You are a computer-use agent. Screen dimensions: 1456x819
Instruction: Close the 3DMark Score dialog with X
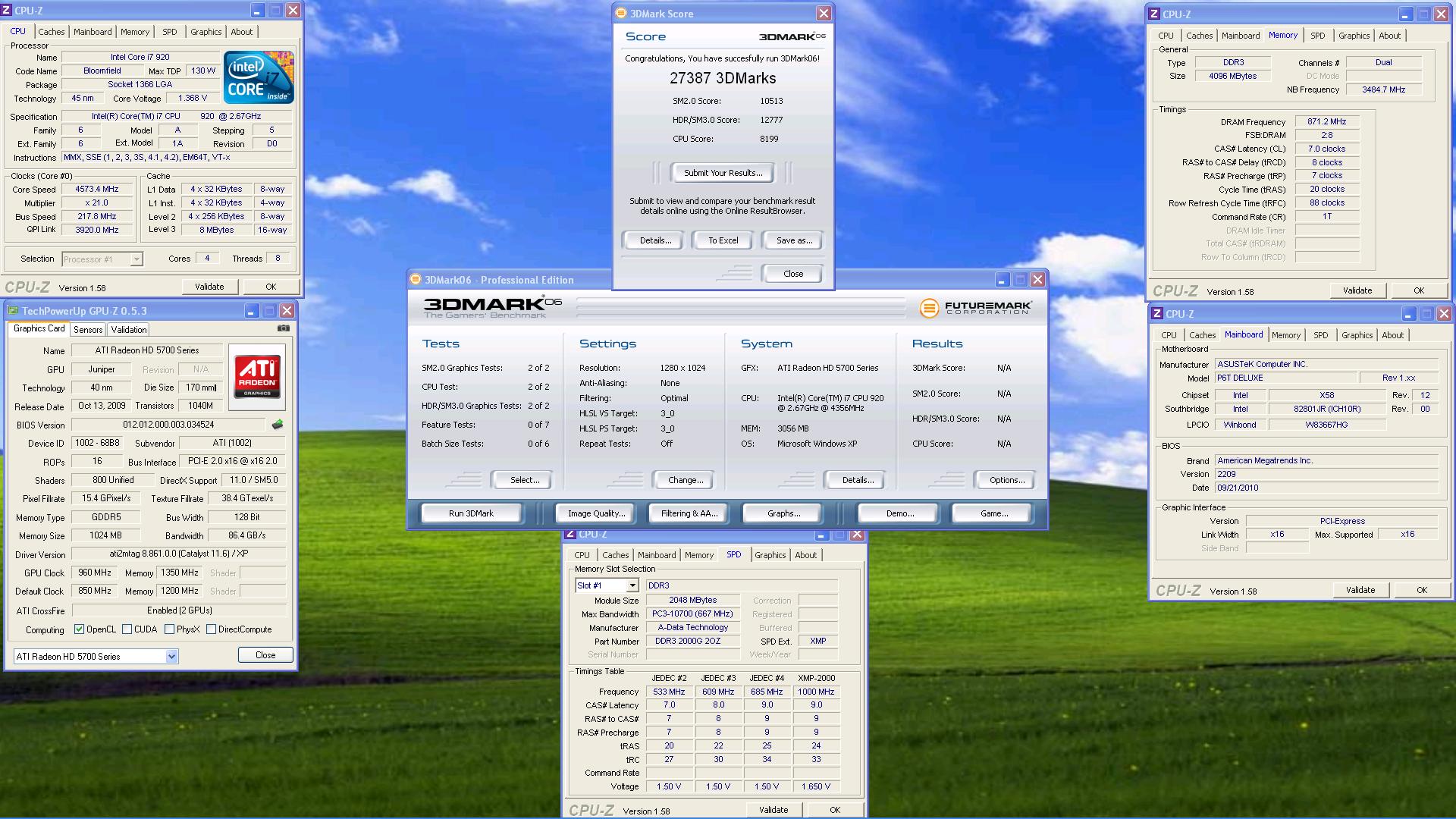tap(823, 14)
